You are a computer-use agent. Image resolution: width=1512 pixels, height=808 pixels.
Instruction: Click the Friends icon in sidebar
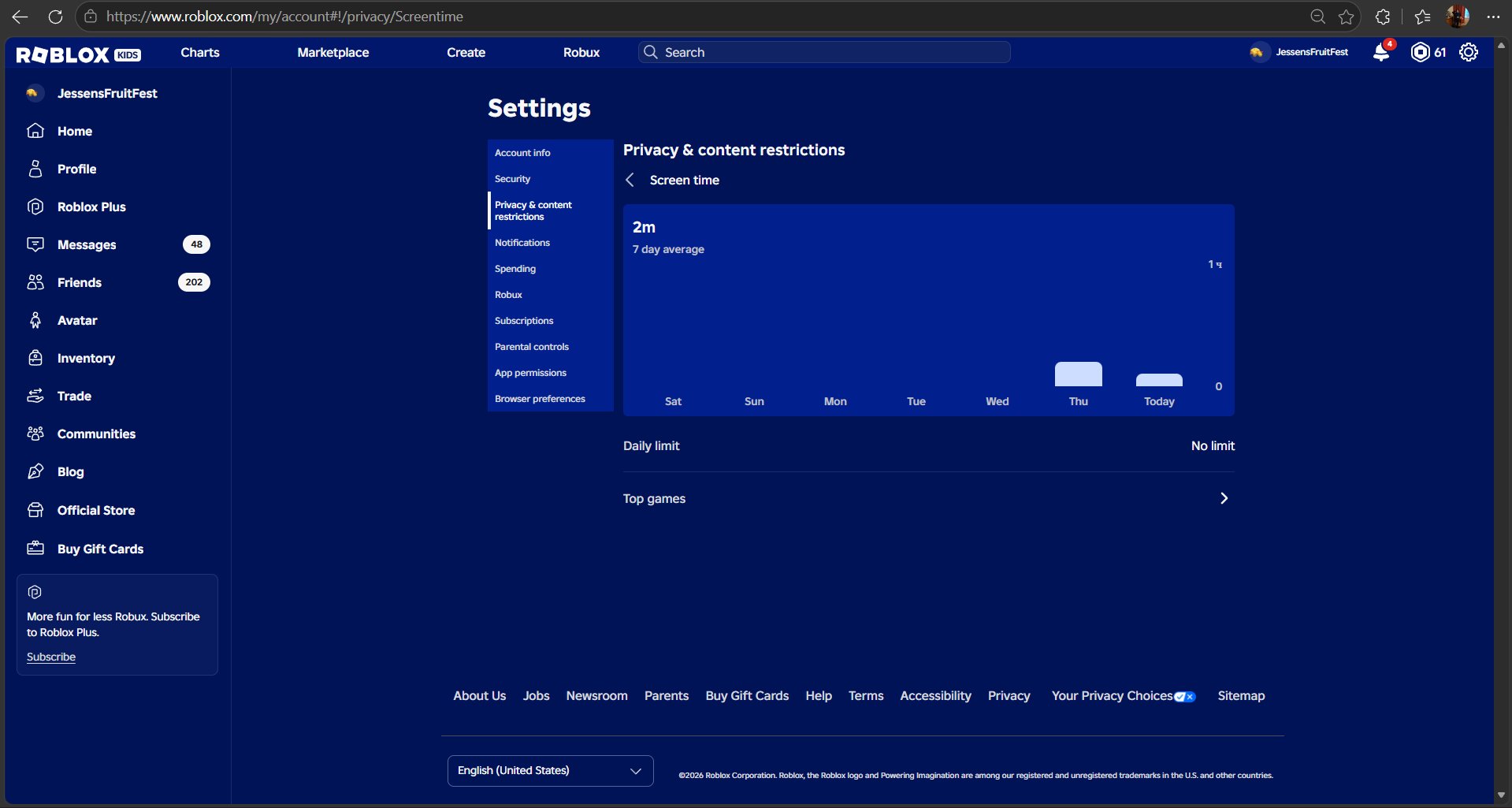tap(35, 282)
